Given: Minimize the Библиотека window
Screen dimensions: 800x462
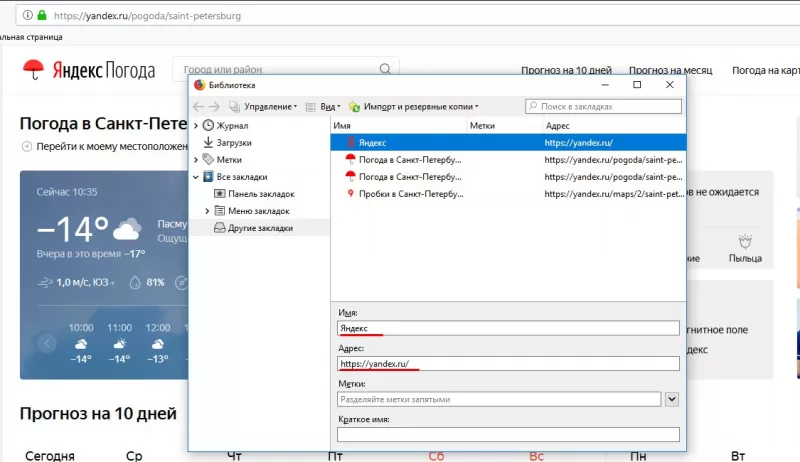Looking at the screenshot, I should [x=605, y=85].
